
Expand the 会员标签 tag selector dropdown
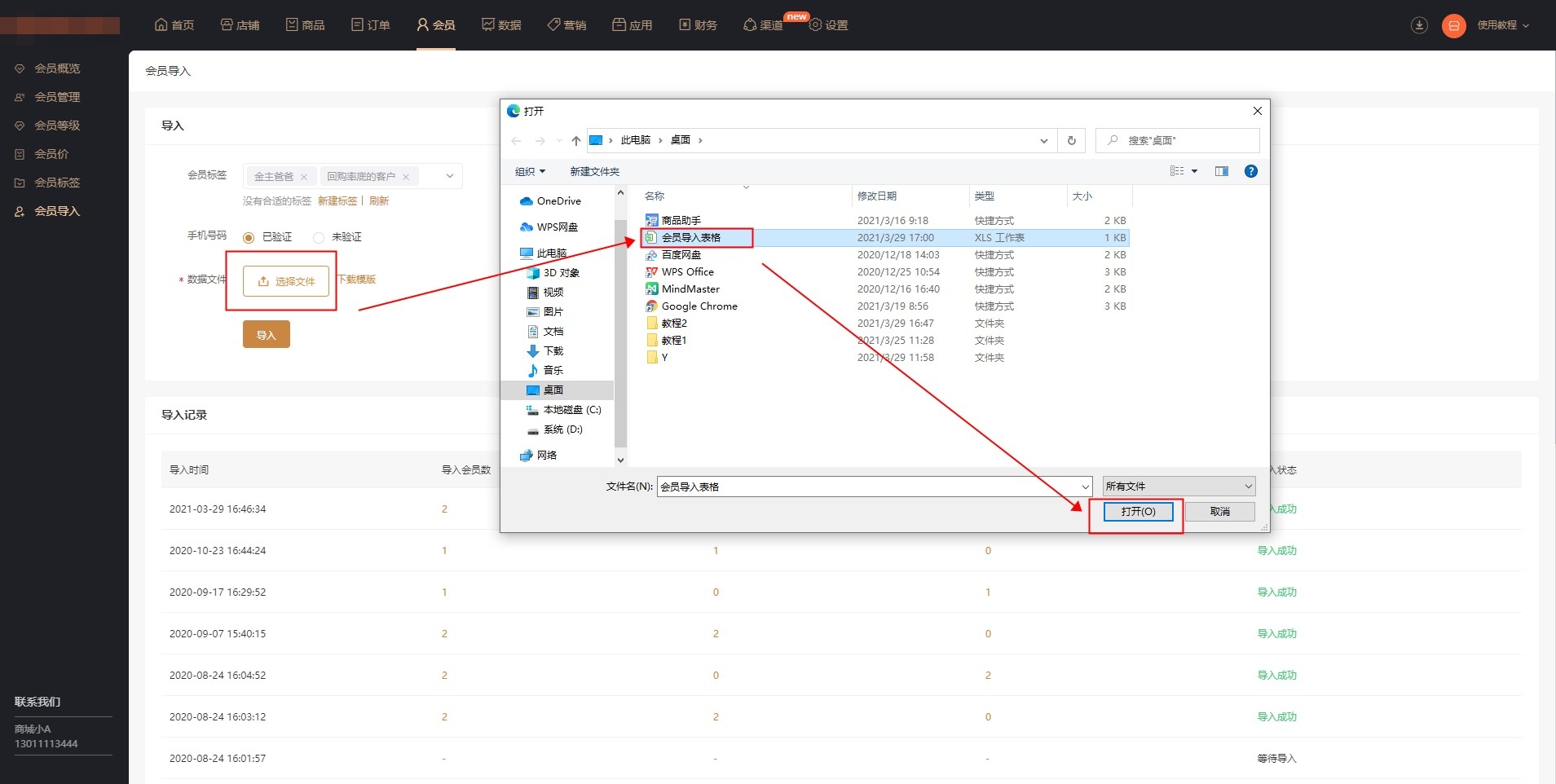(449, 176)
